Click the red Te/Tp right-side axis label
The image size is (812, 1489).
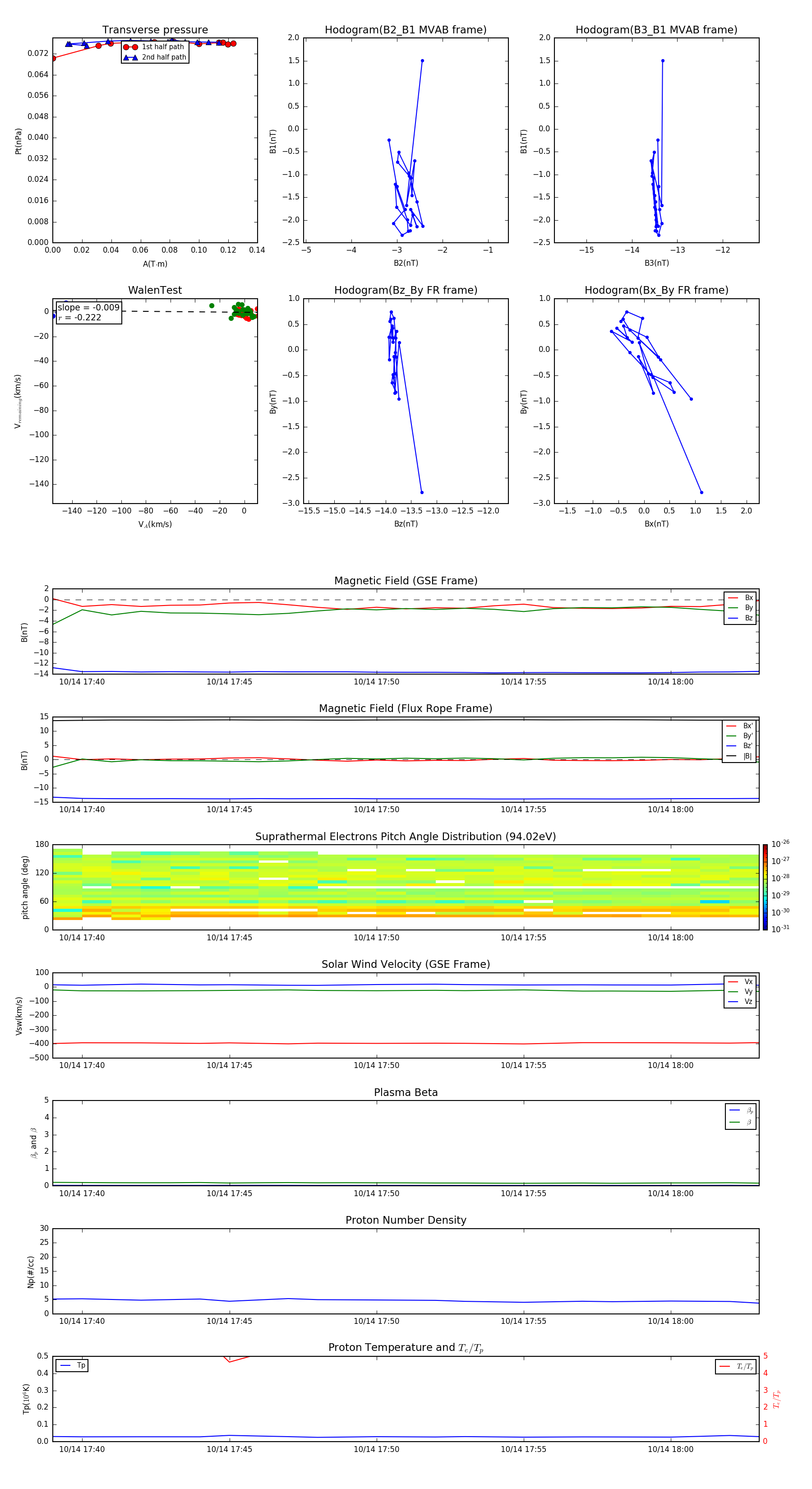point(777,1399)
